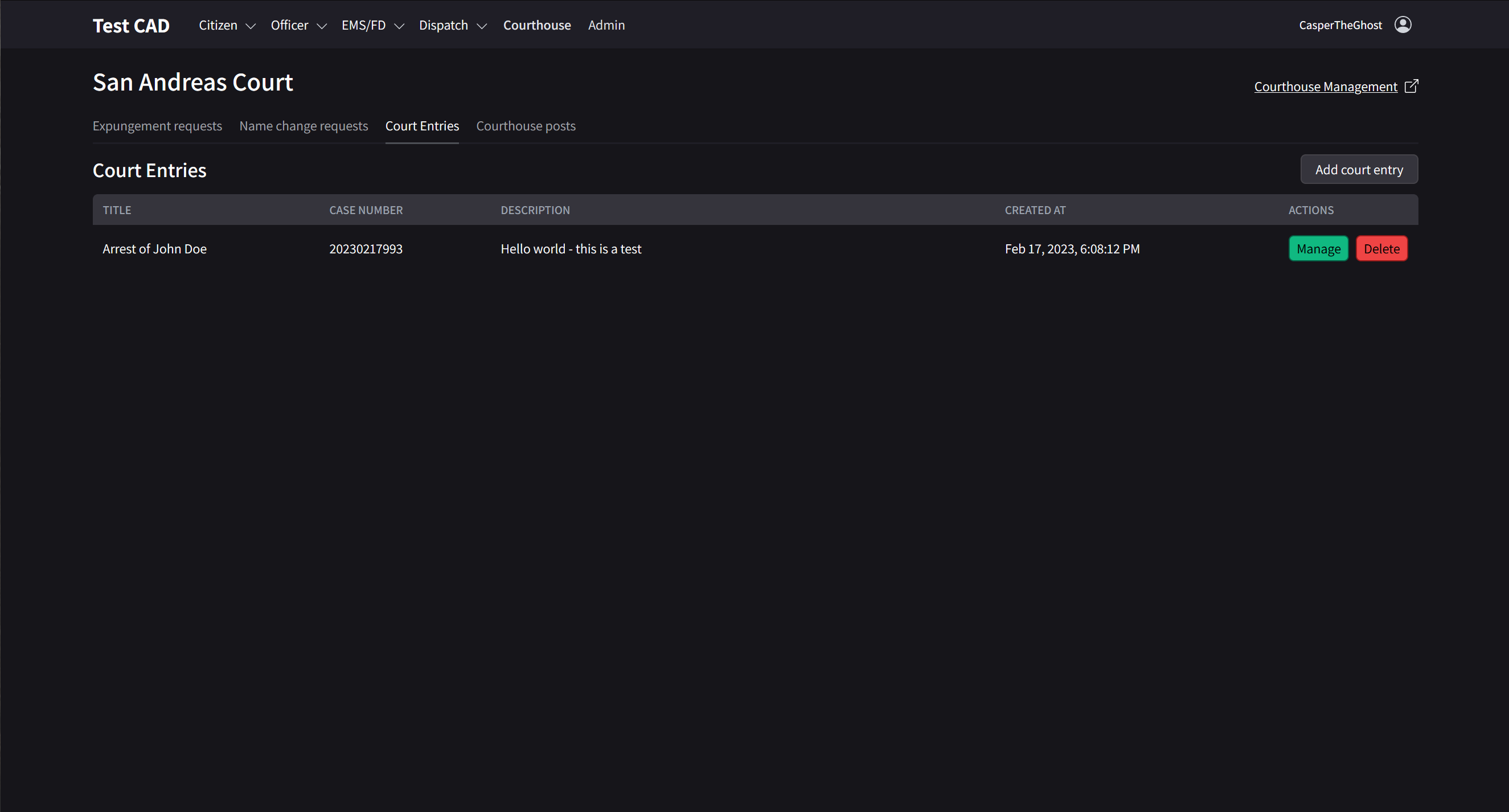1509x812 pixels.
Task: Expand the EMS/FD navigation dropdown
Action: [x=372, y=25]
